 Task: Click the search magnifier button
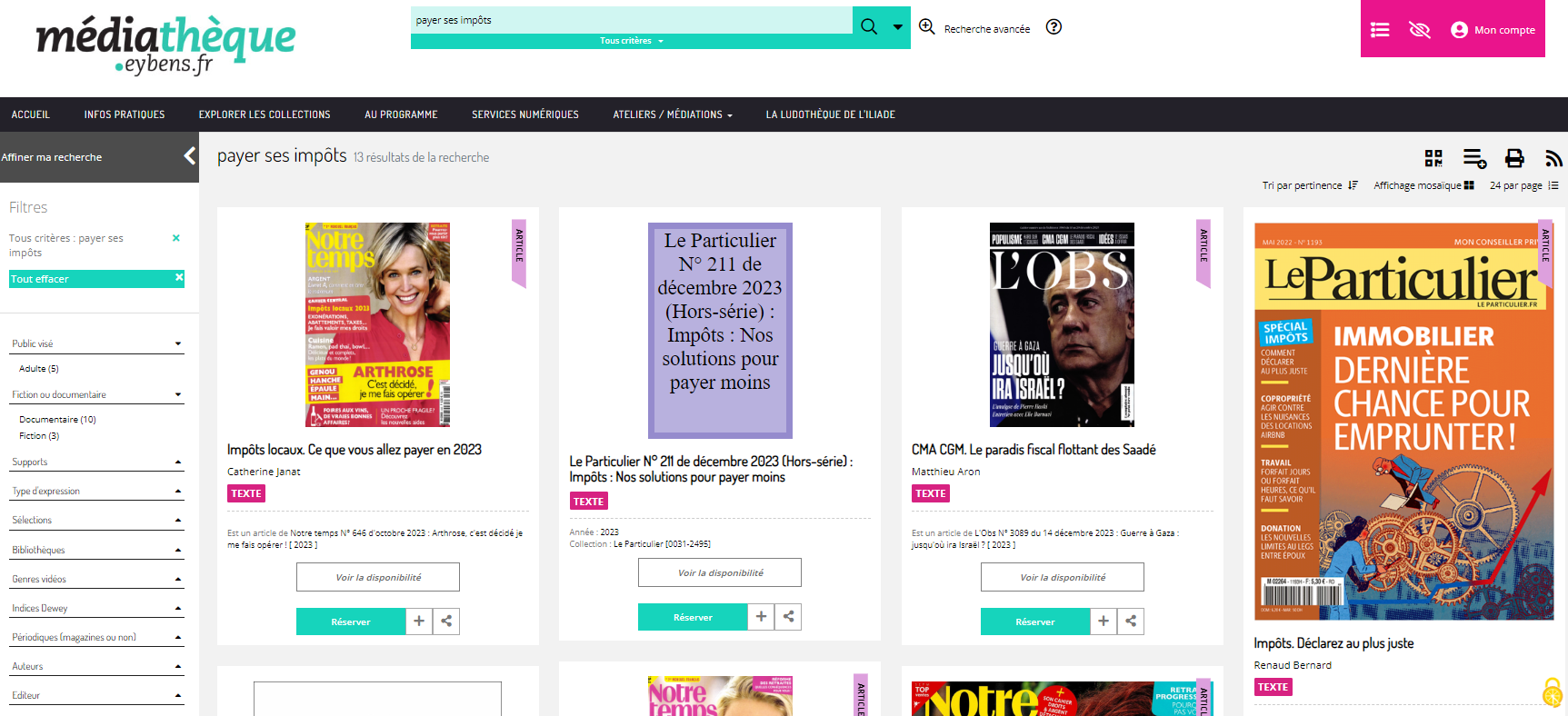[x=869, y=26]
